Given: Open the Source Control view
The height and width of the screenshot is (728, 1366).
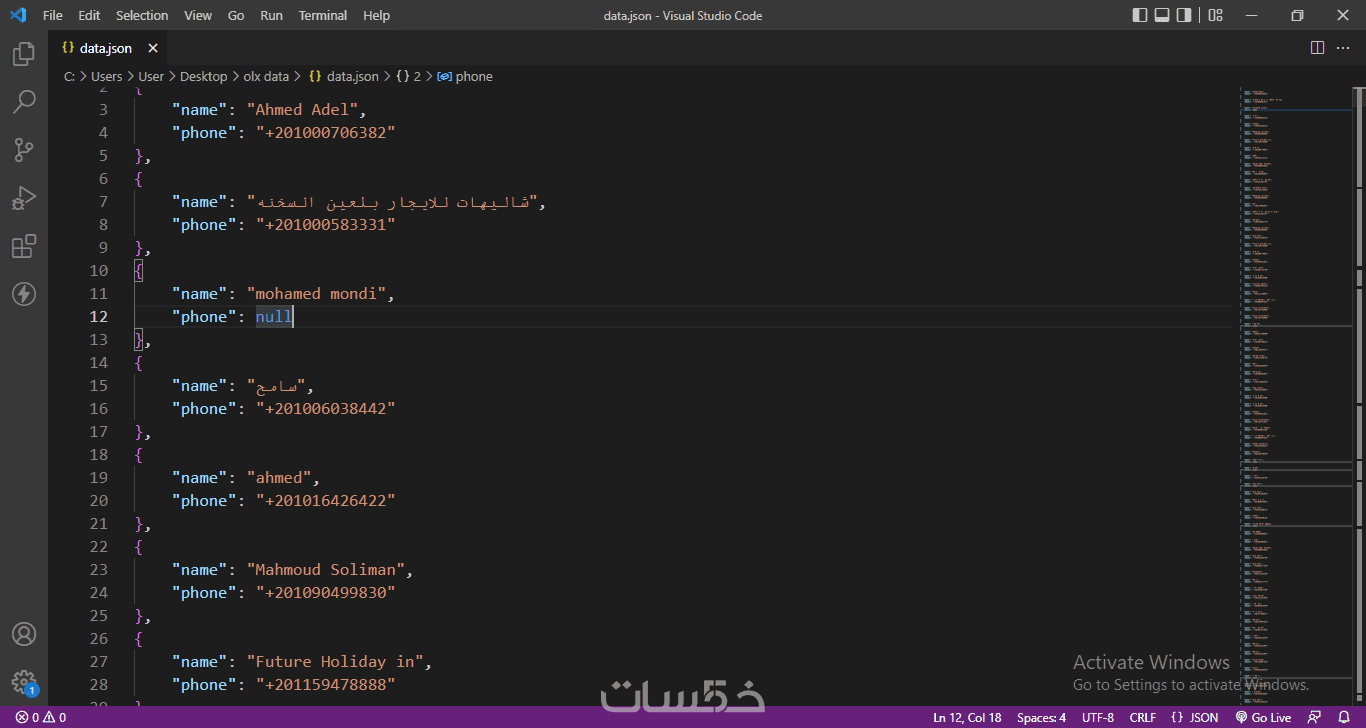Looking at the screenshot, I should pos(24,150).
